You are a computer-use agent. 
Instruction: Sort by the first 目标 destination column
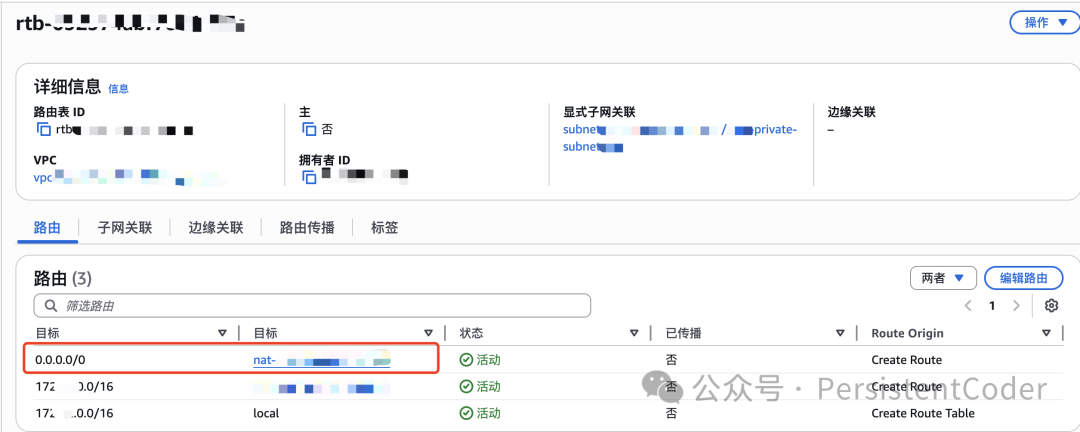(x=222, y=333)
